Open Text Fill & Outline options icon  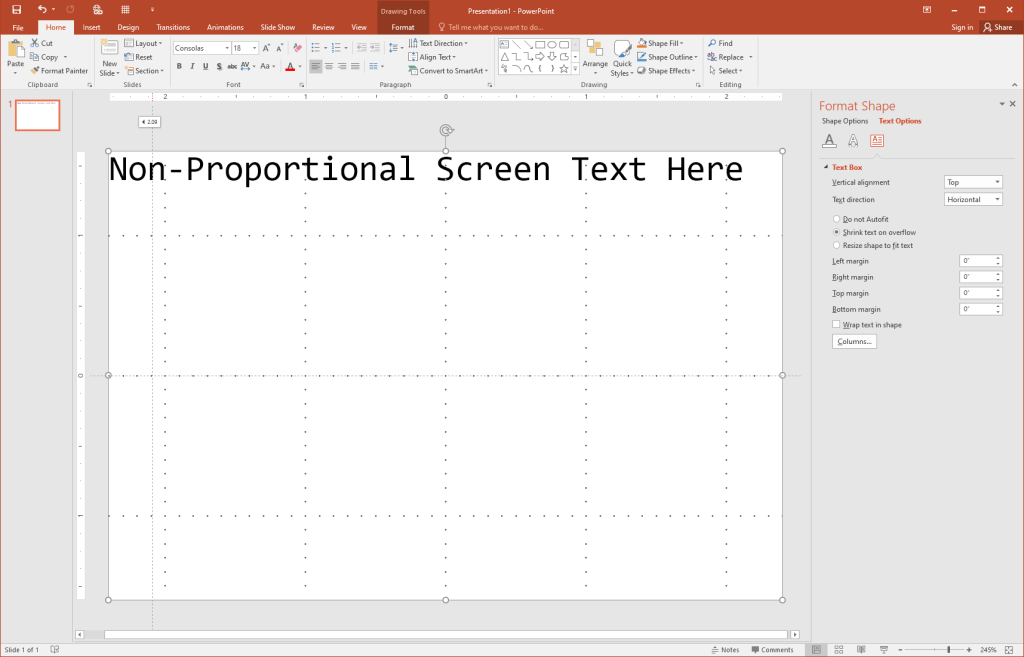tap(829, 141)
